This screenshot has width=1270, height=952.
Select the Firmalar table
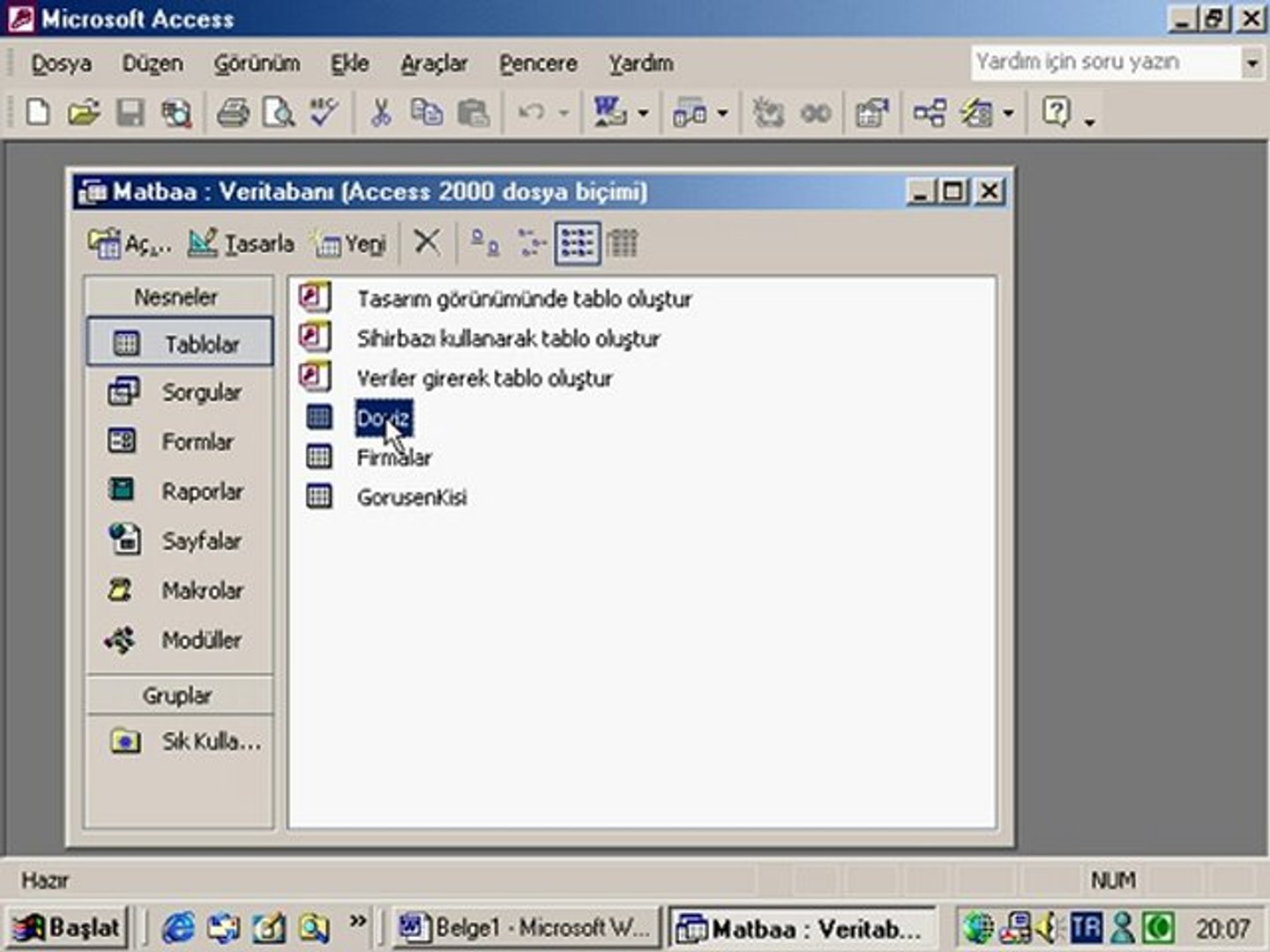click(393, 457)
